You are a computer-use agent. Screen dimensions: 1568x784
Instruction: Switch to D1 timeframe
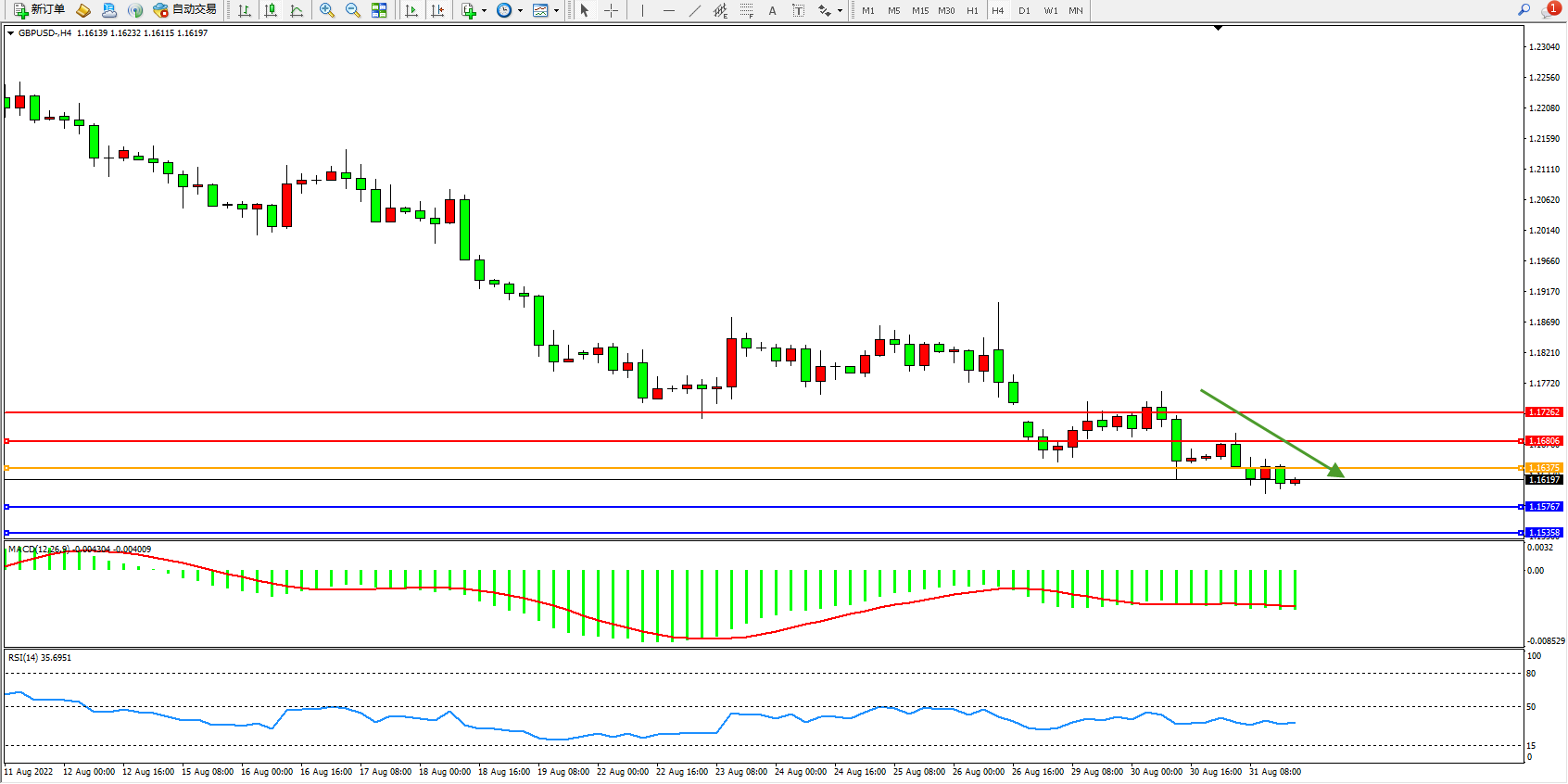tap(1024, 10)
